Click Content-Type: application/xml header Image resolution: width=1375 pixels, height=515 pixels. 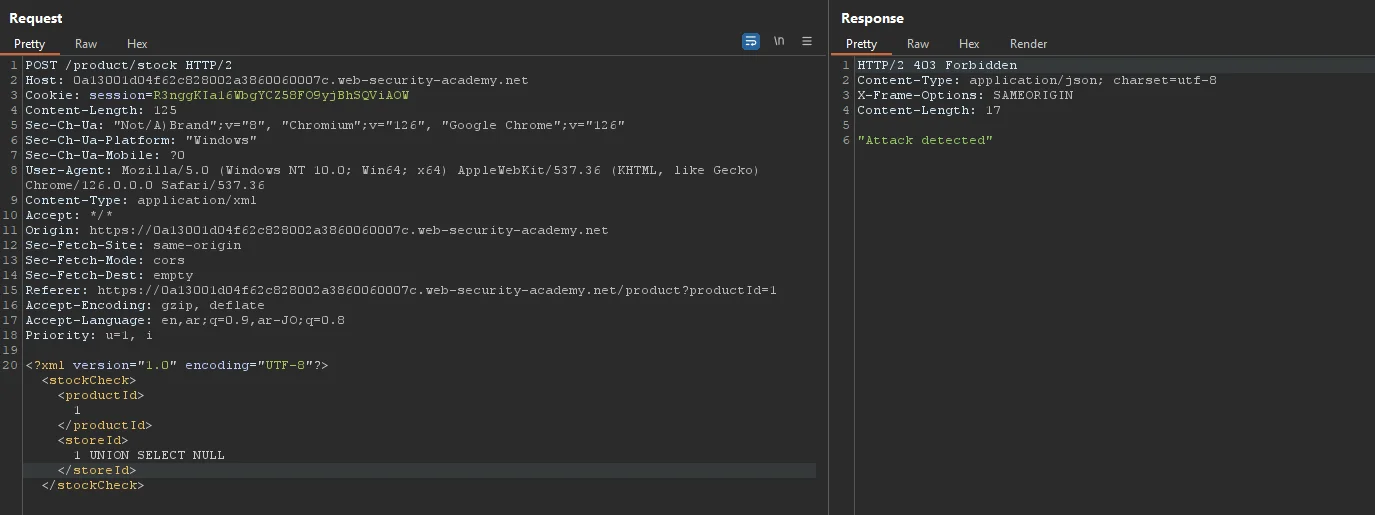(140, 200)
